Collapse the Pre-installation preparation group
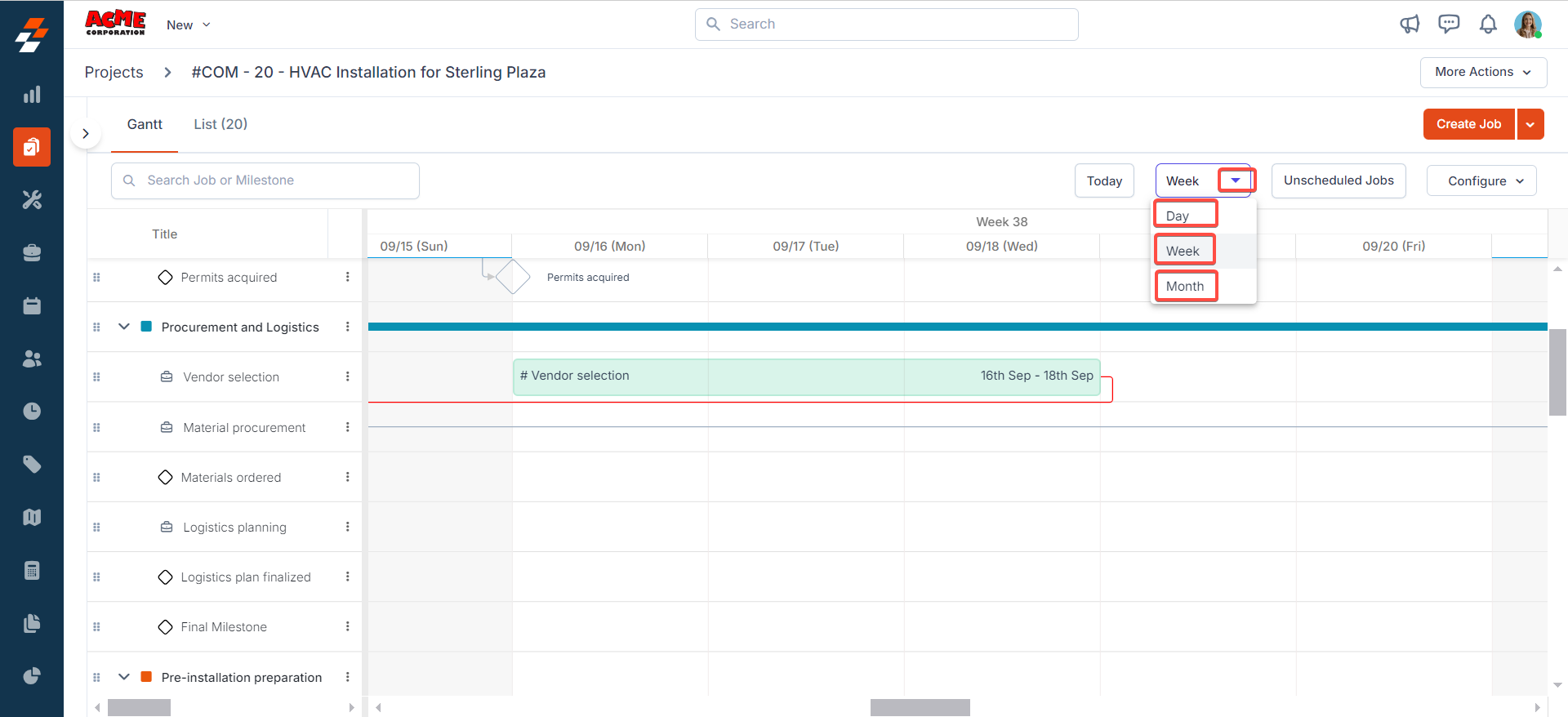Image resolution: width=1568 pixels, height=717 pixels. [x=124, y=677]
